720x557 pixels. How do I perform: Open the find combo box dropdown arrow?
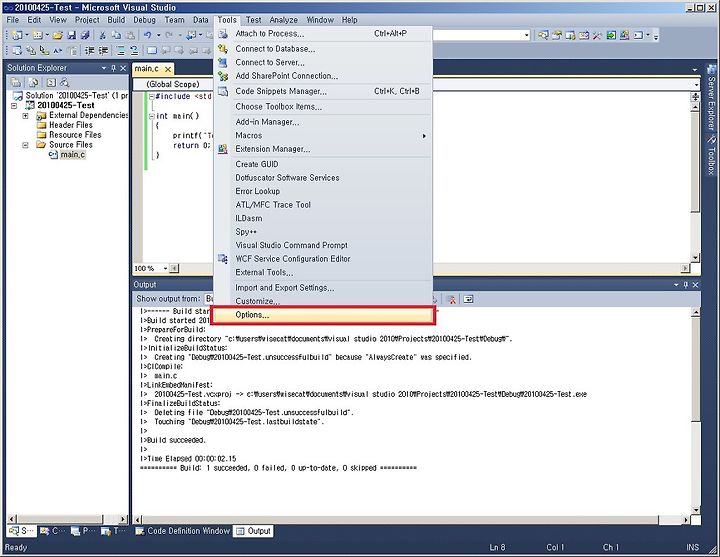[x=526, y=35]
